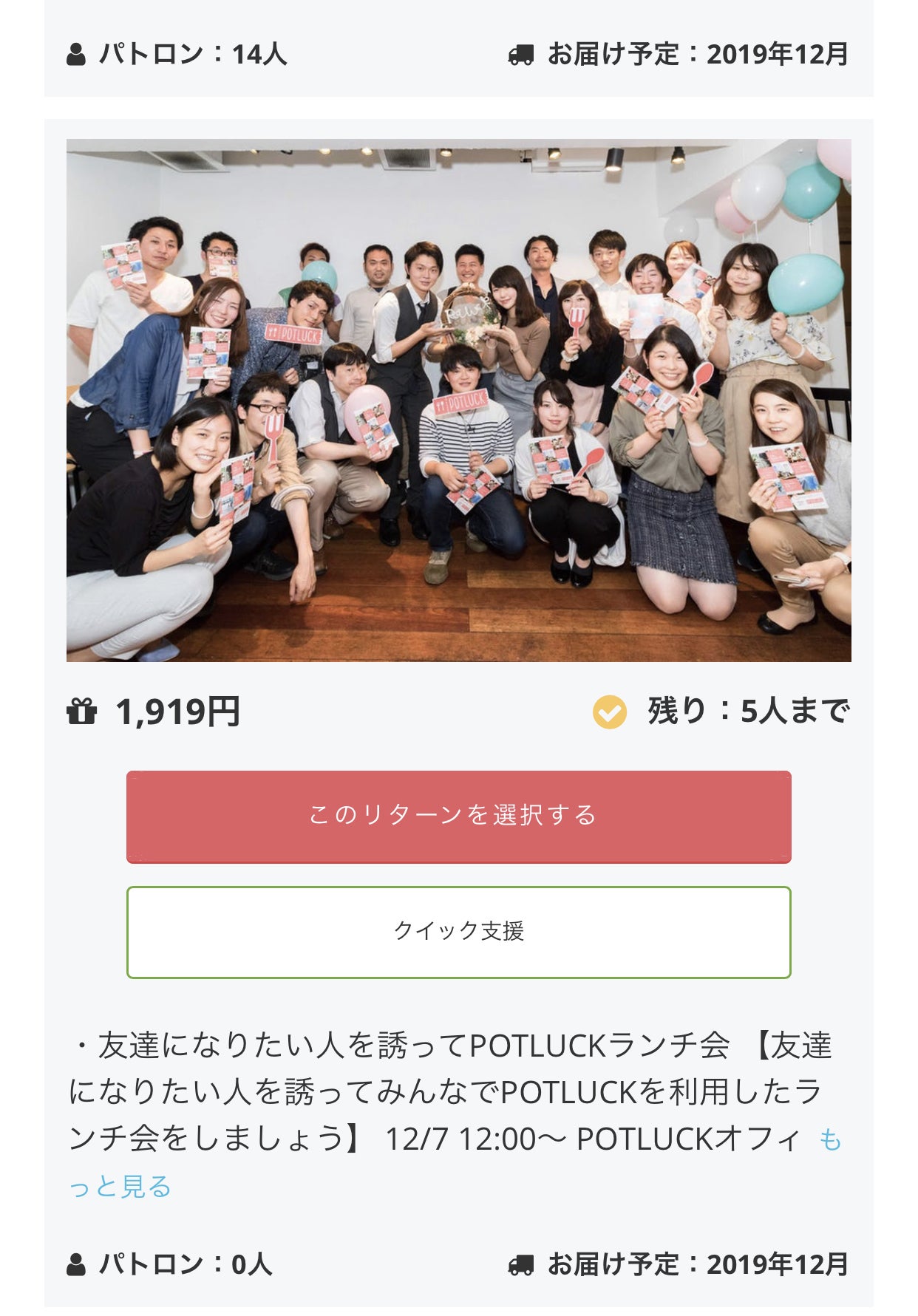
Task: Tap the person icon beside パトロン：0人
Action: [x=76, y=1264]
